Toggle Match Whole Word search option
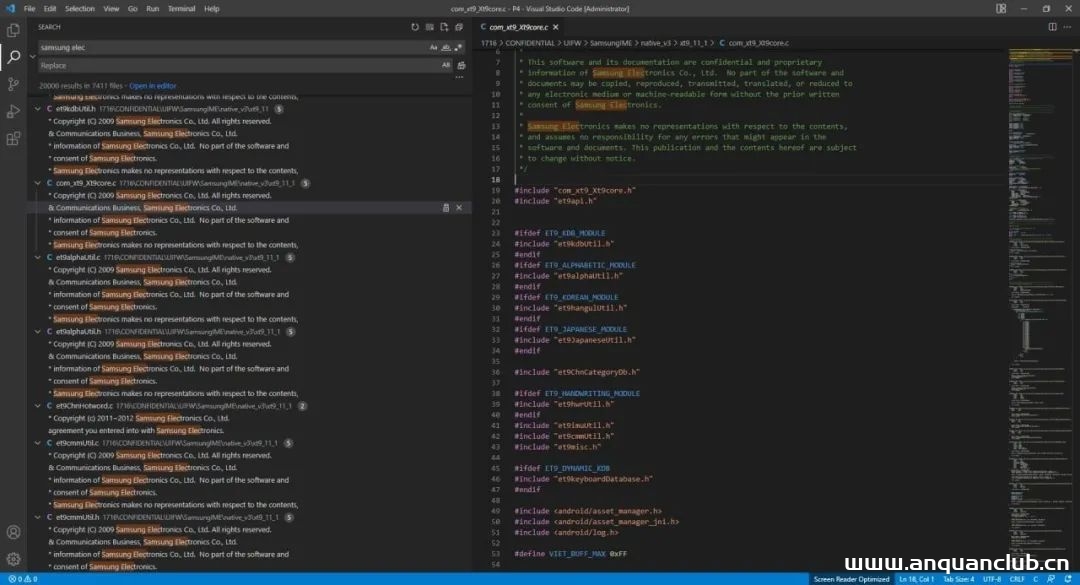The image size is (1080, 585). (446, 47)
